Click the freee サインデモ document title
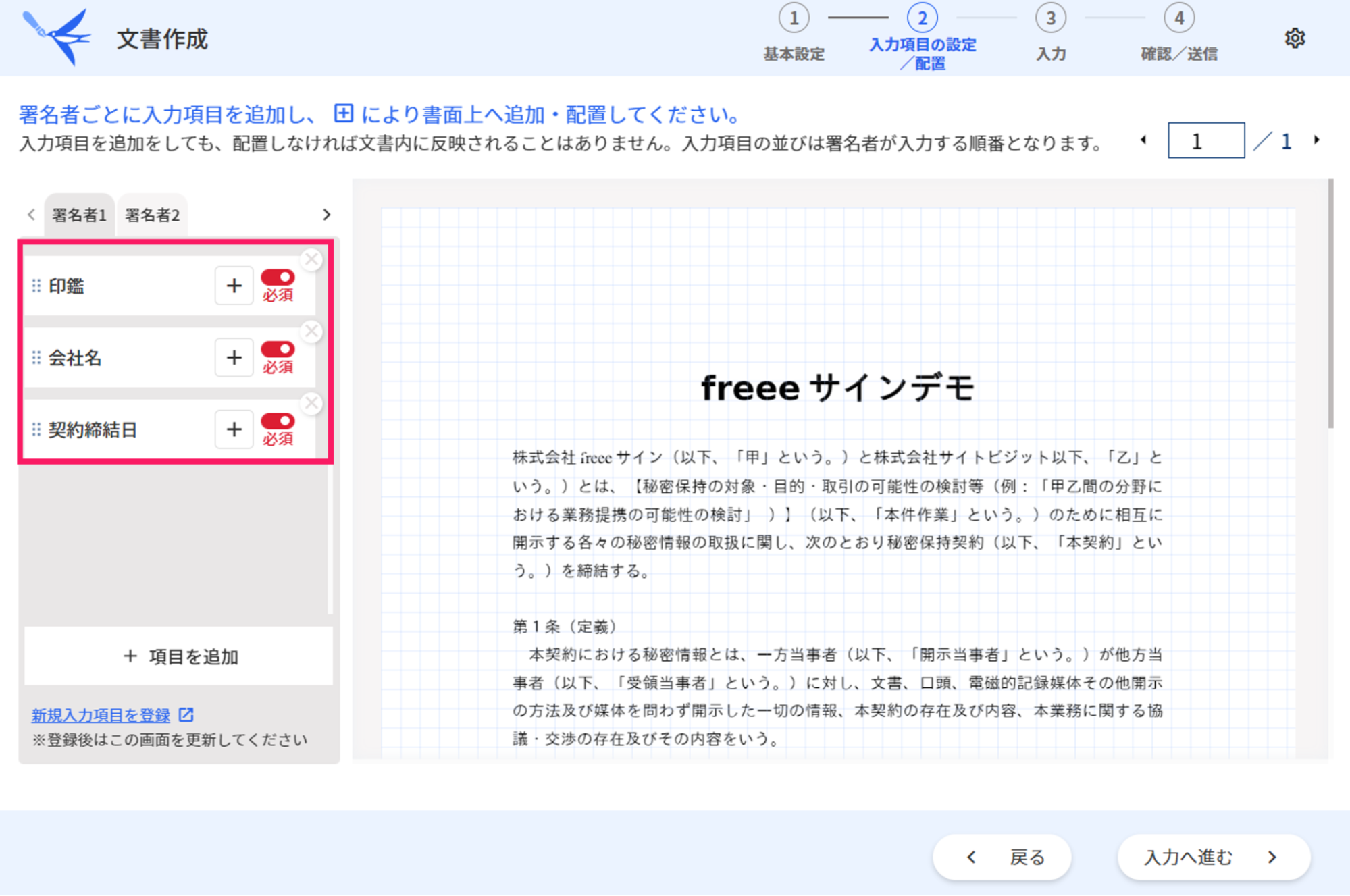This screenshot has height=896, width=1350. tap(837, 388)
